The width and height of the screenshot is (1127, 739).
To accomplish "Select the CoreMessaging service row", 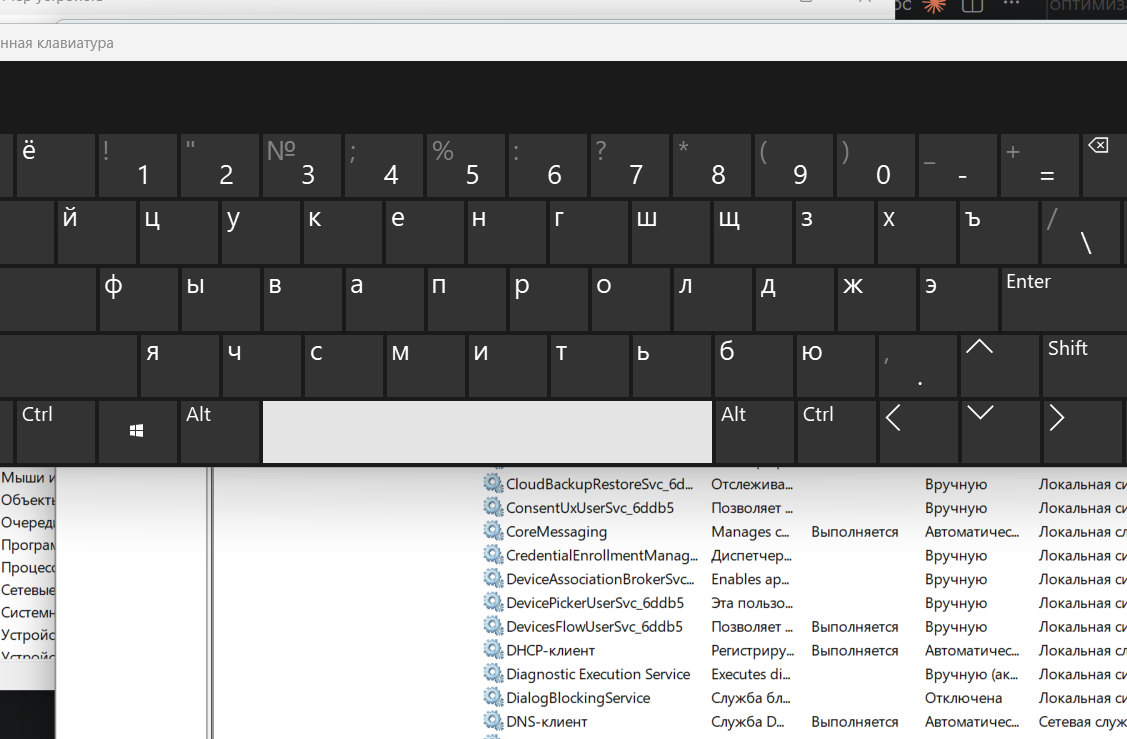I will [x=805, y=531].
